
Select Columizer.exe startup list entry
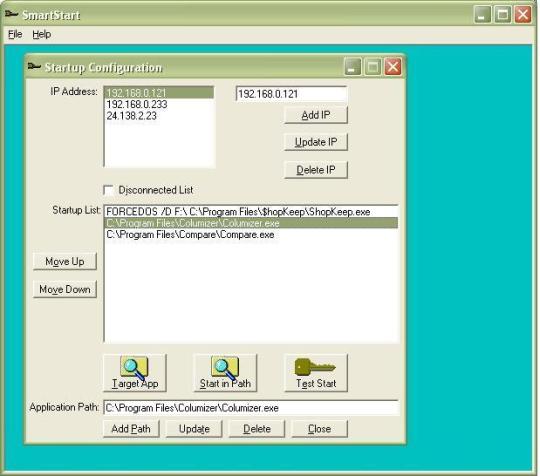(251, 223)
